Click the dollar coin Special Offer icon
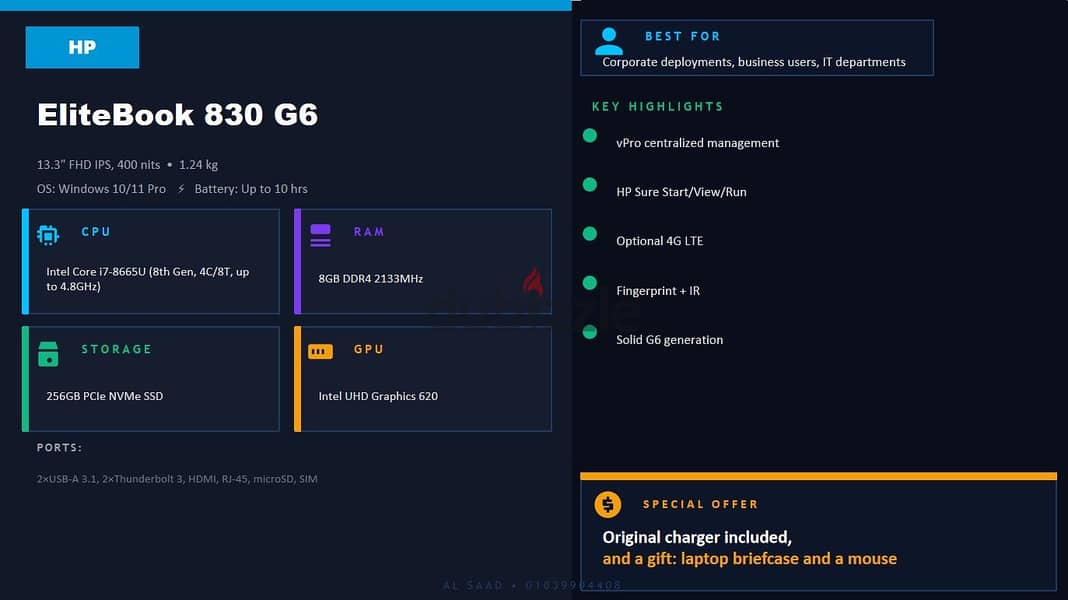 click(x=608, y=505)
